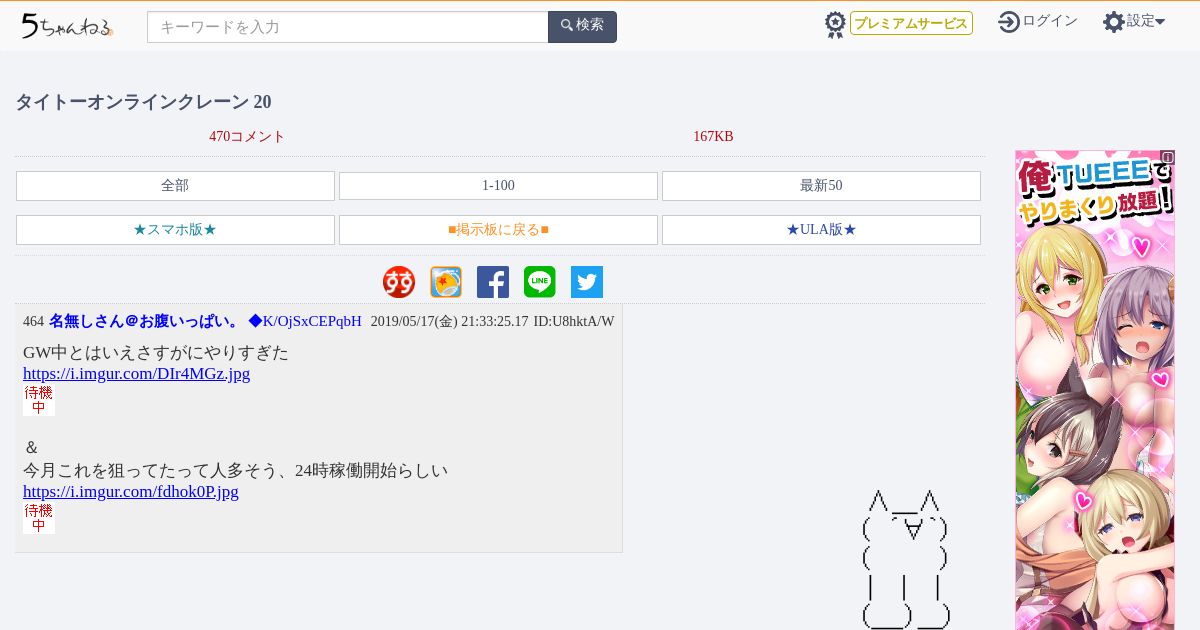Click poster name 名無しさん@お腹いっぱい。
The image size is (1200, 630).
[144, 321]
